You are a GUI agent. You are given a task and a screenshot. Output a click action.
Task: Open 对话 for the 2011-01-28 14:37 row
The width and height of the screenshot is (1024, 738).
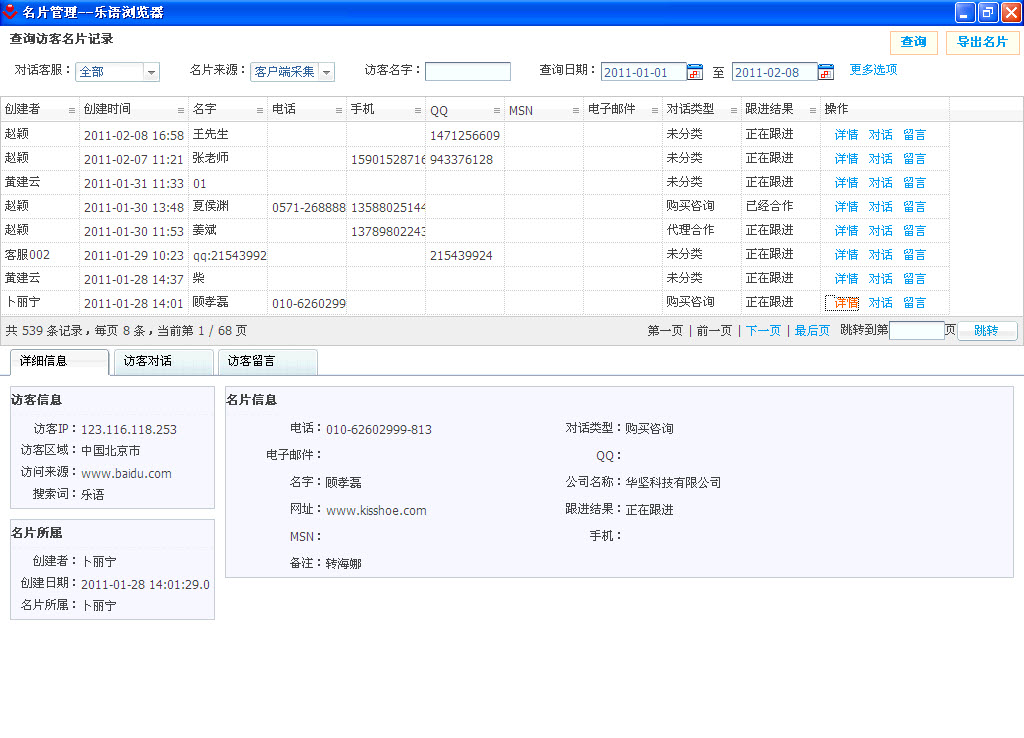click(x=880, y=279)
